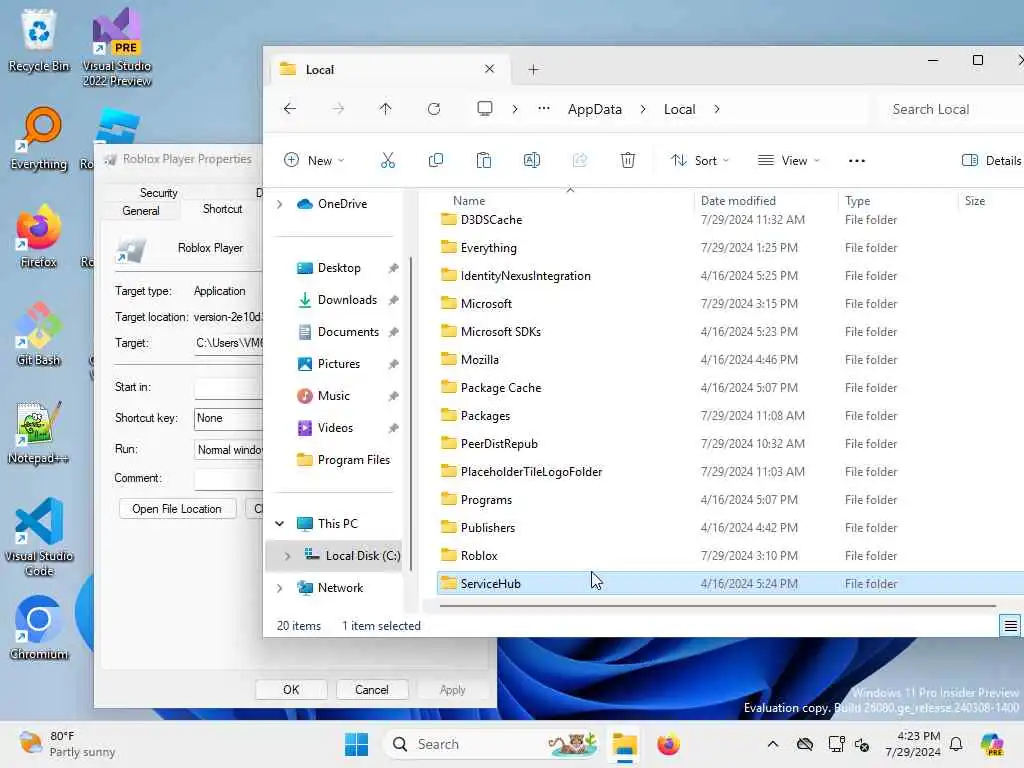The height and width of the screenshot is (768, 1024).
Task: Select the Notepad++ desktop shortcut
Action: (39, 432)
